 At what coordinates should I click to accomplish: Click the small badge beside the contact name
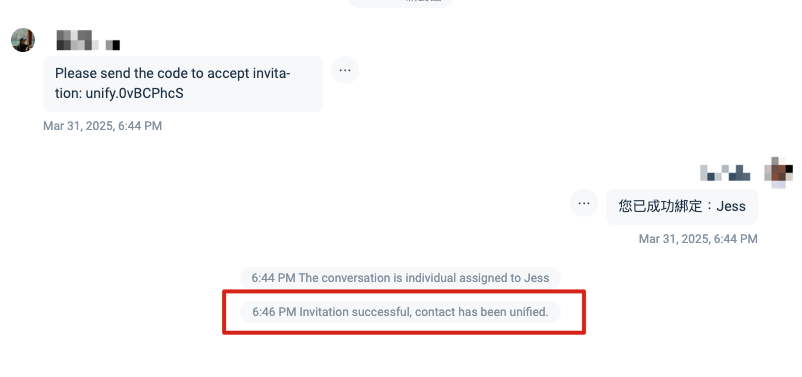pos(113,45)
